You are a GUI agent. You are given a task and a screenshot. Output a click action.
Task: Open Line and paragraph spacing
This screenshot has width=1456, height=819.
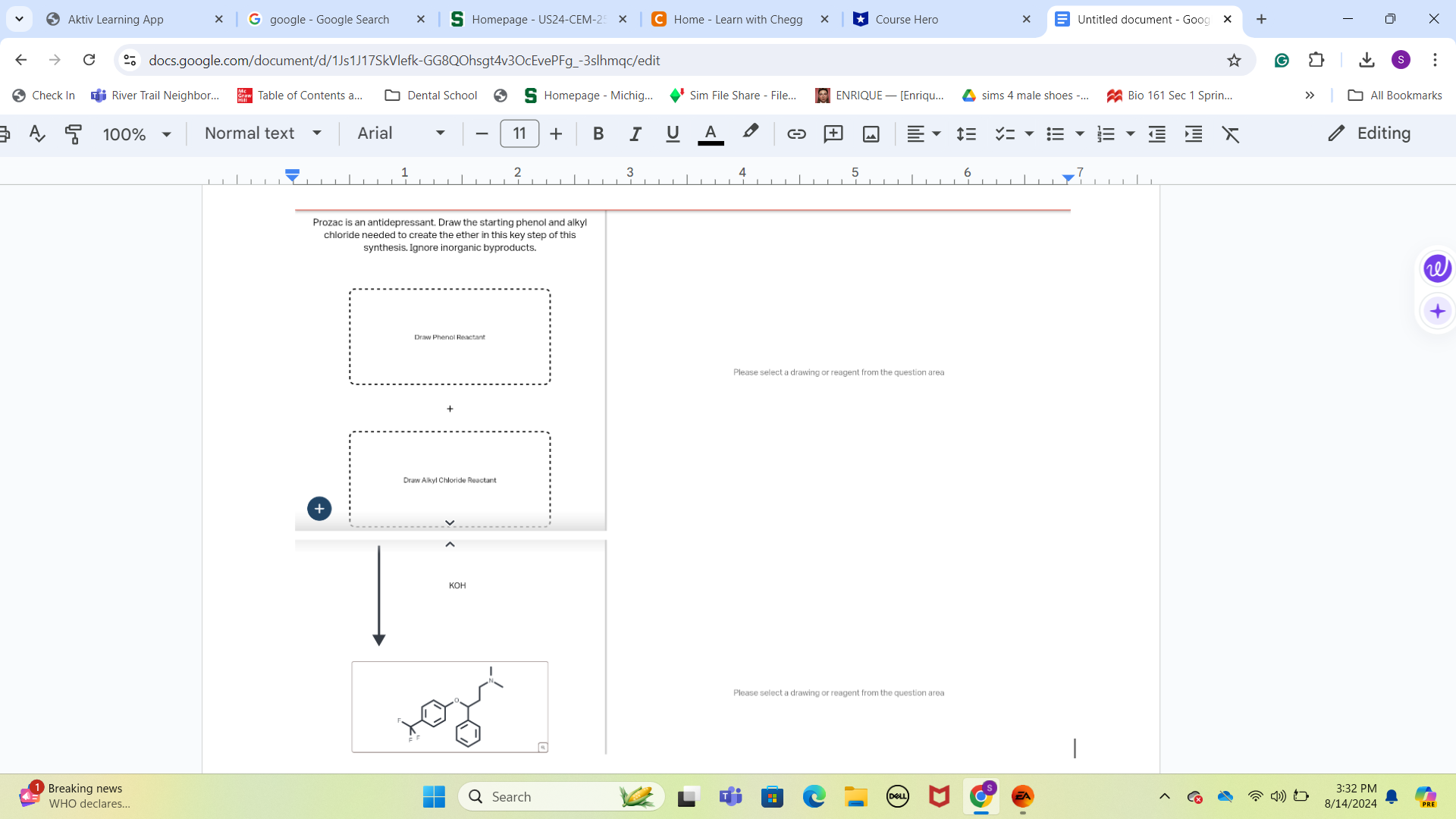(965, 134)
